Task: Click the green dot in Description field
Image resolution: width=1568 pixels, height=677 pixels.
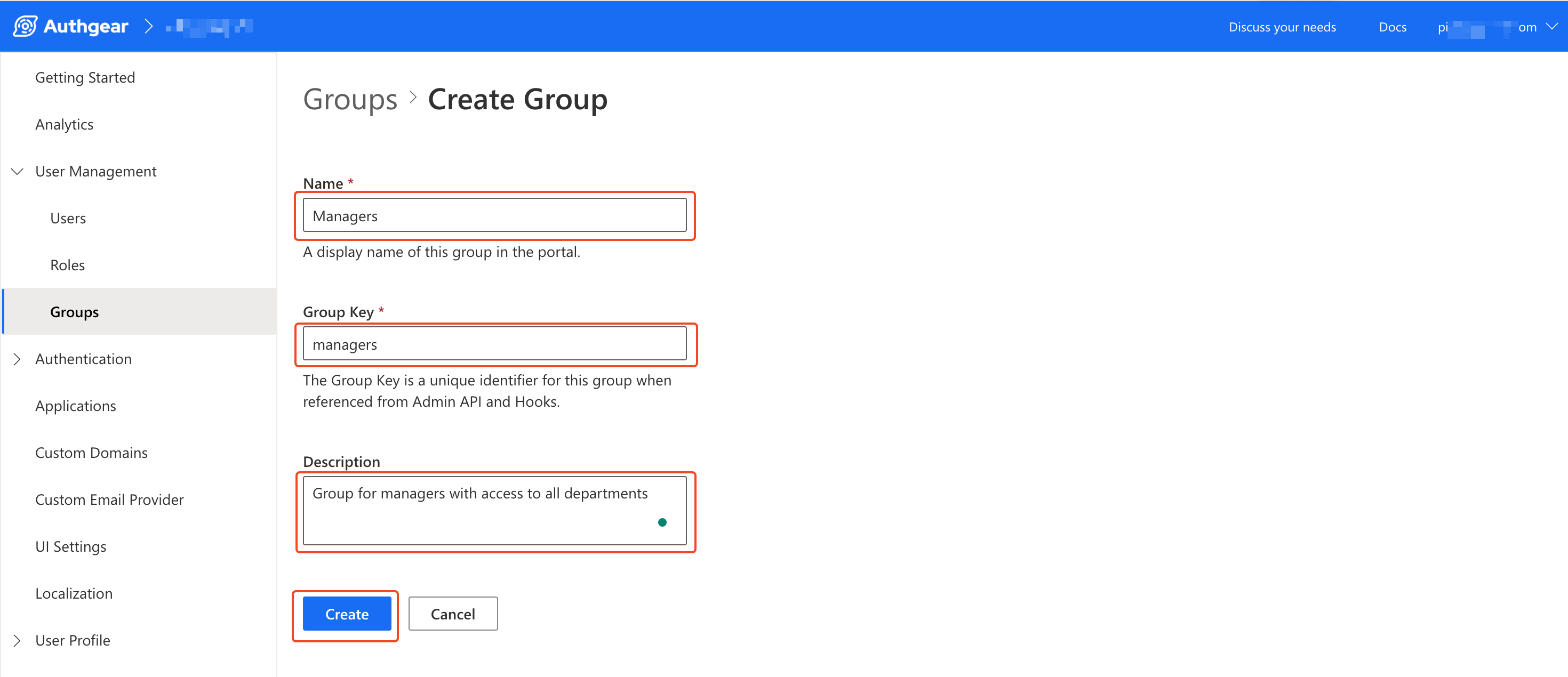Action: point(662,522)
